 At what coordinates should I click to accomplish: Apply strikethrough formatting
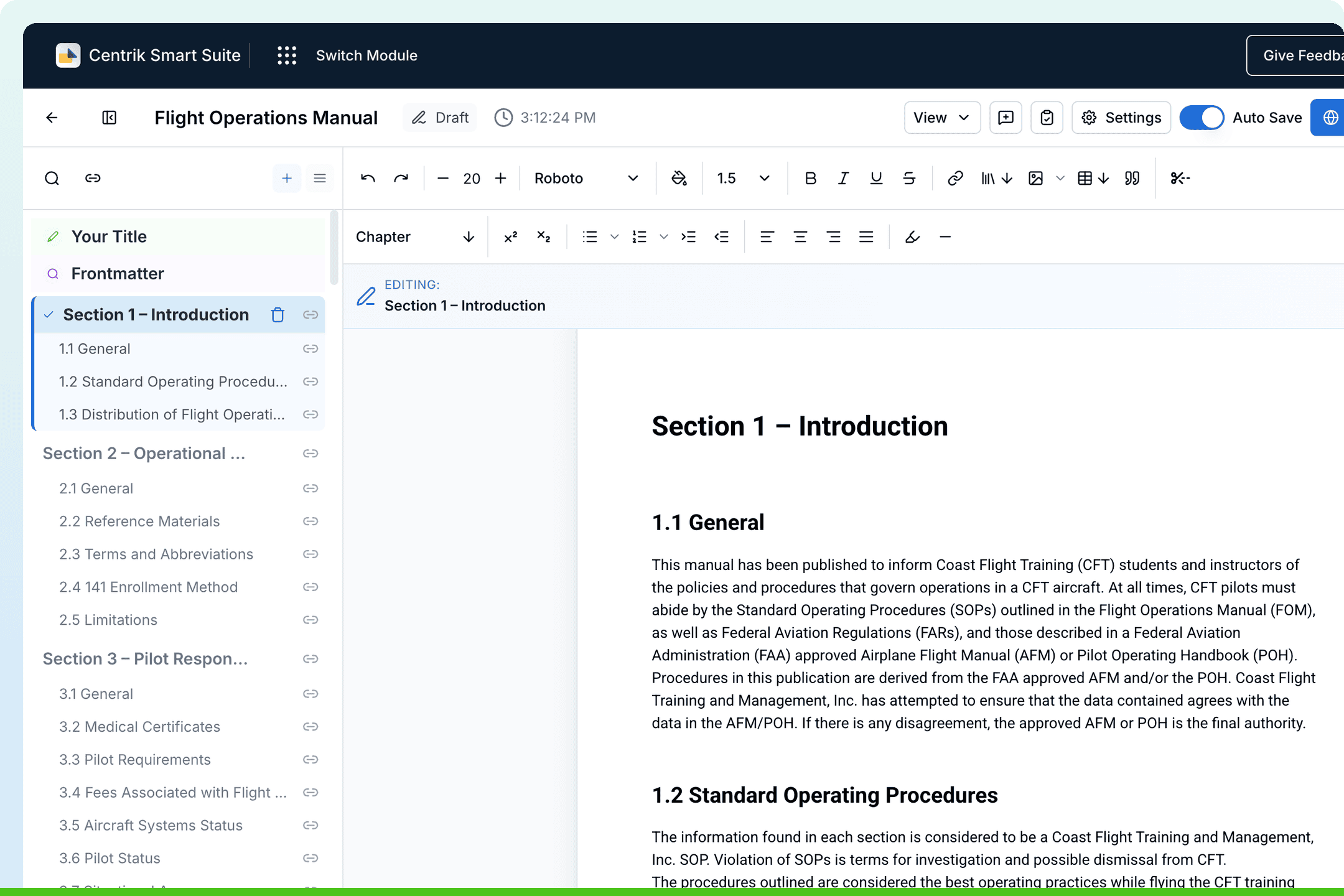coord(909,179)
